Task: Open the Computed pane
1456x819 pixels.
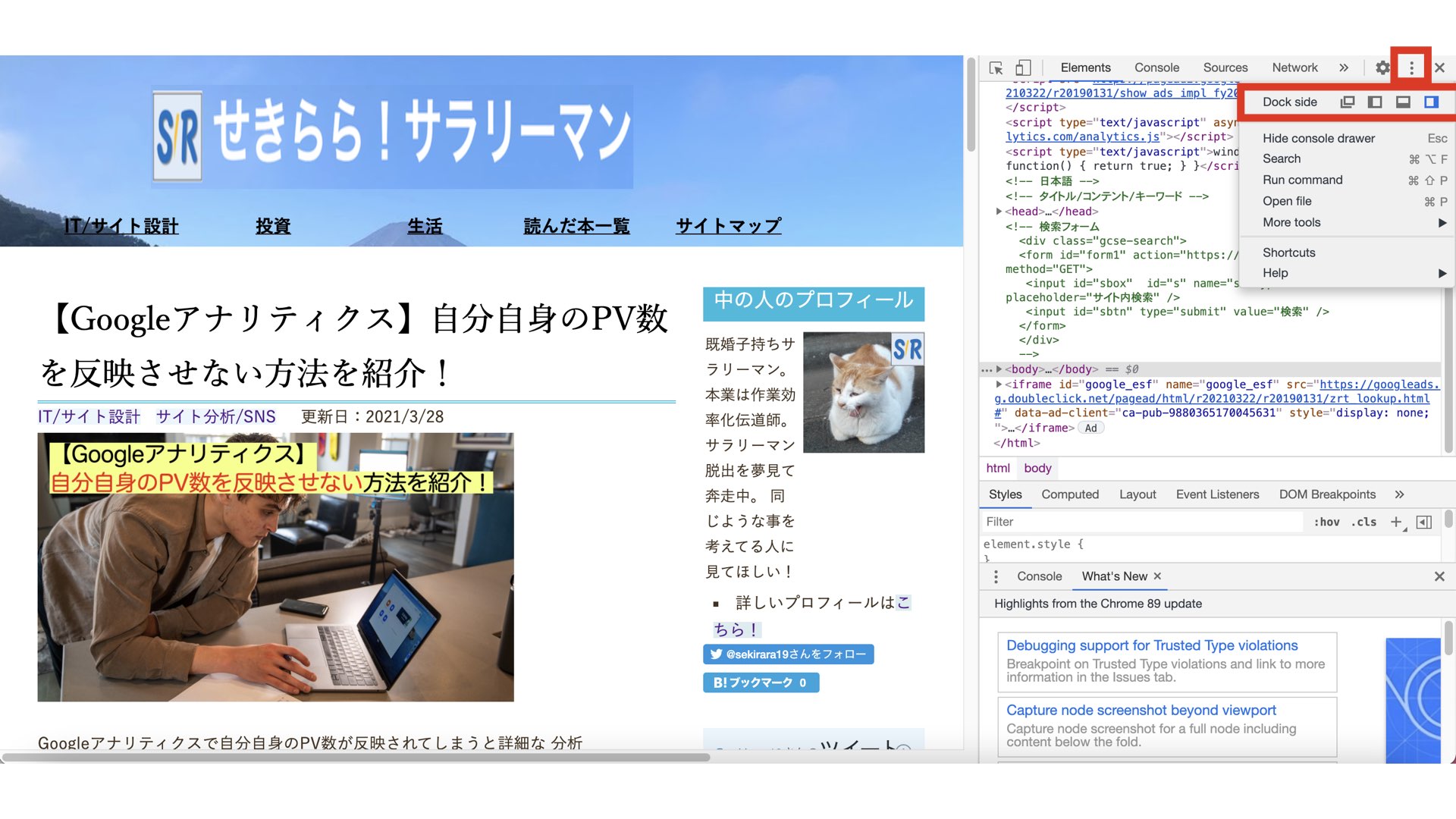Action: (1069, 494)
